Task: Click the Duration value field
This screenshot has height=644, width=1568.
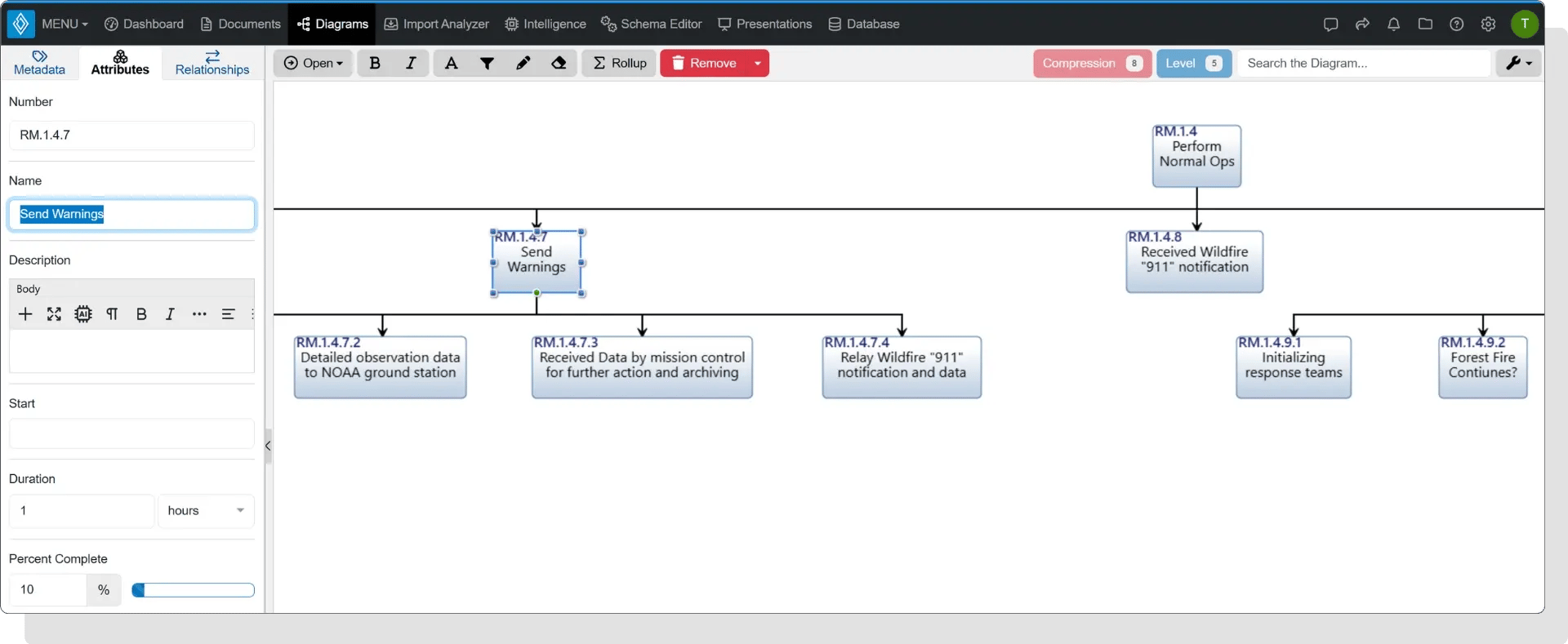Action: tap(82, 511)
